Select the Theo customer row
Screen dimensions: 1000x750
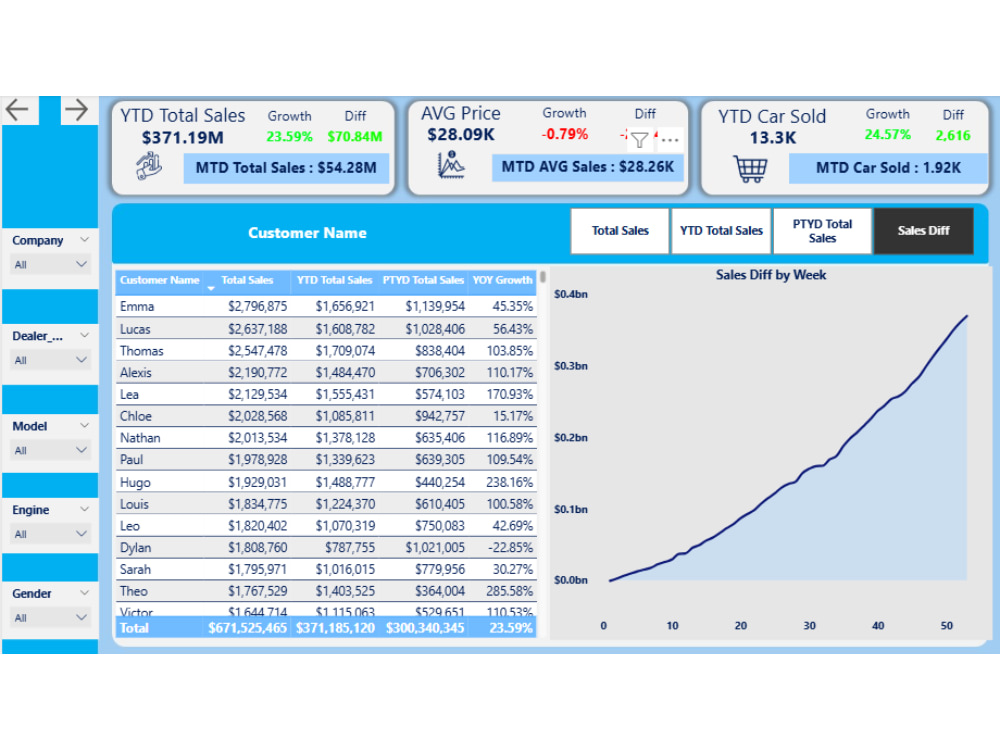(x=326, y=591)
